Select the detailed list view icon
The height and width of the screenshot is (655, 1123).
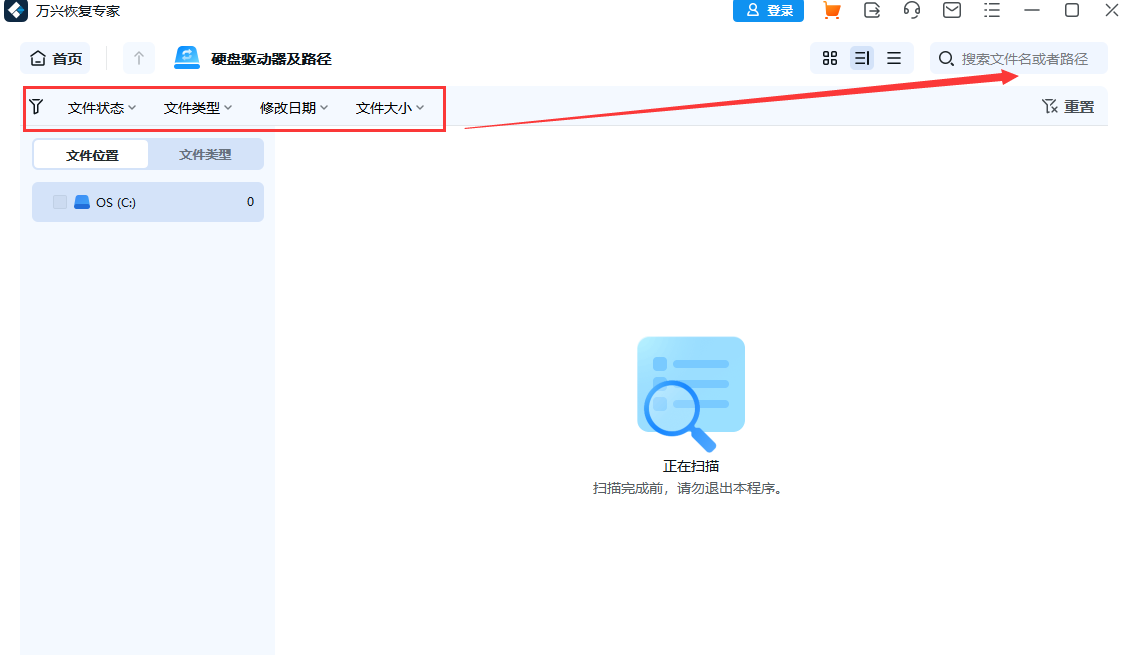pyautogui.click(x=861, y=57)
